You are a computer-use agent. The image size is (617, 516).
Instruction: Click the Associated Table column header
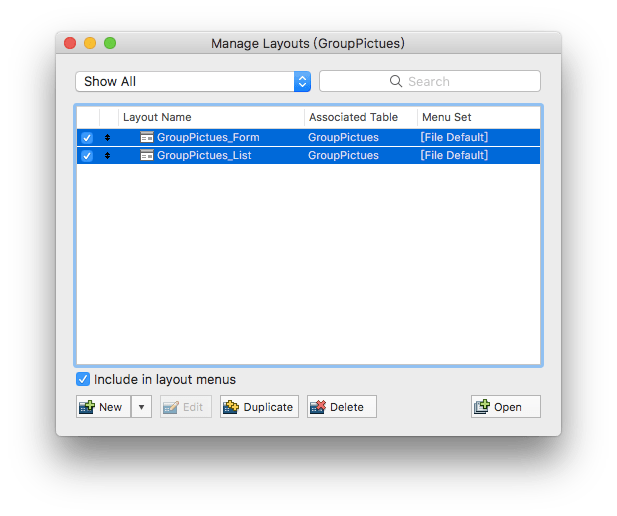click(x=353, y=117)
